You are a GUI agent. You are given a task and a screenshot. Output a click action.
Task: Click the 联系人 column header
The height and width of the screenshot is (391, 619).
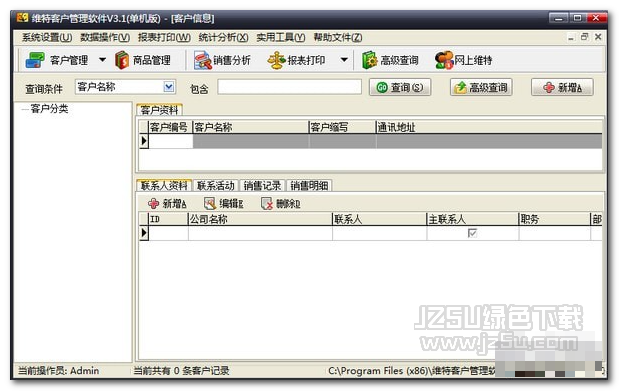tap(379, 219)
